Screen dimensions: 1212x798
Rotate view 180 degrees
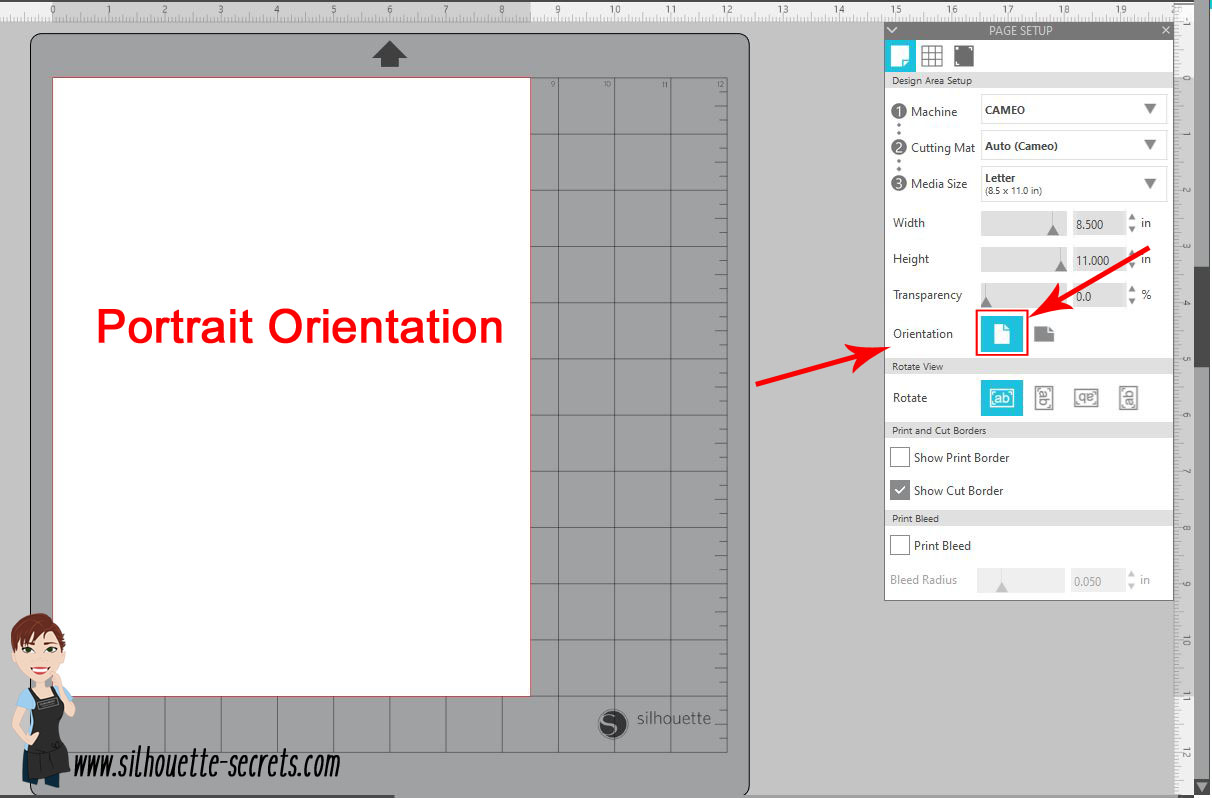1086,397
